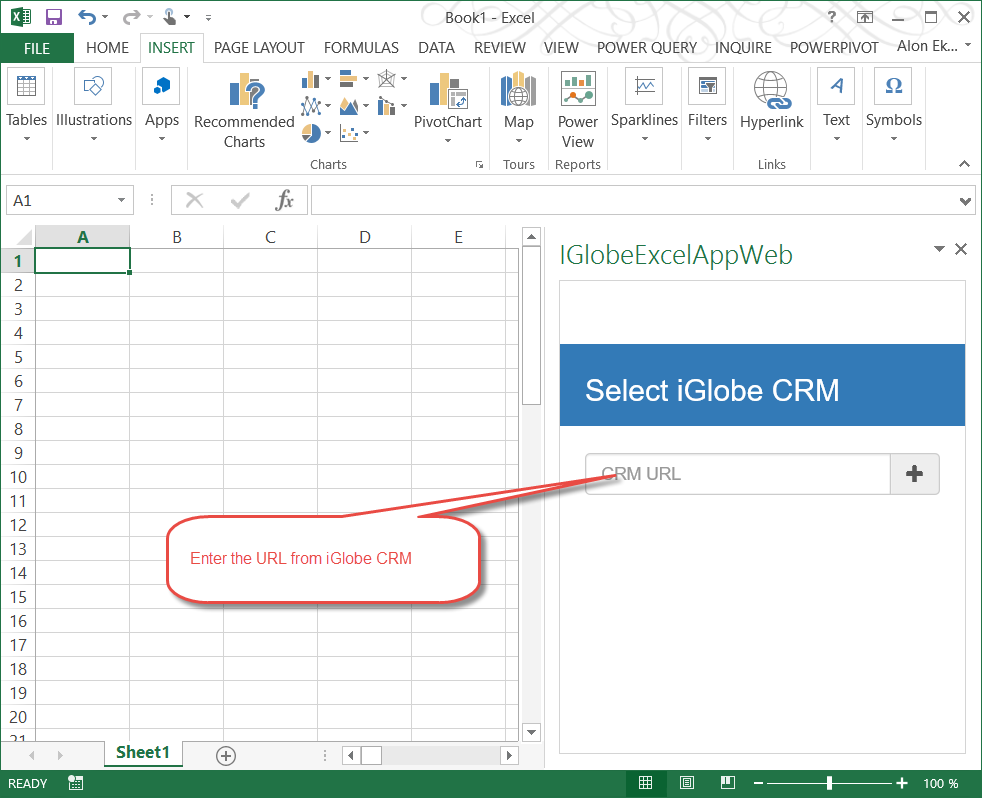This screenshot has height=798, width=982.
Task: Insert an area chart
Action: (x=348, y=106)
